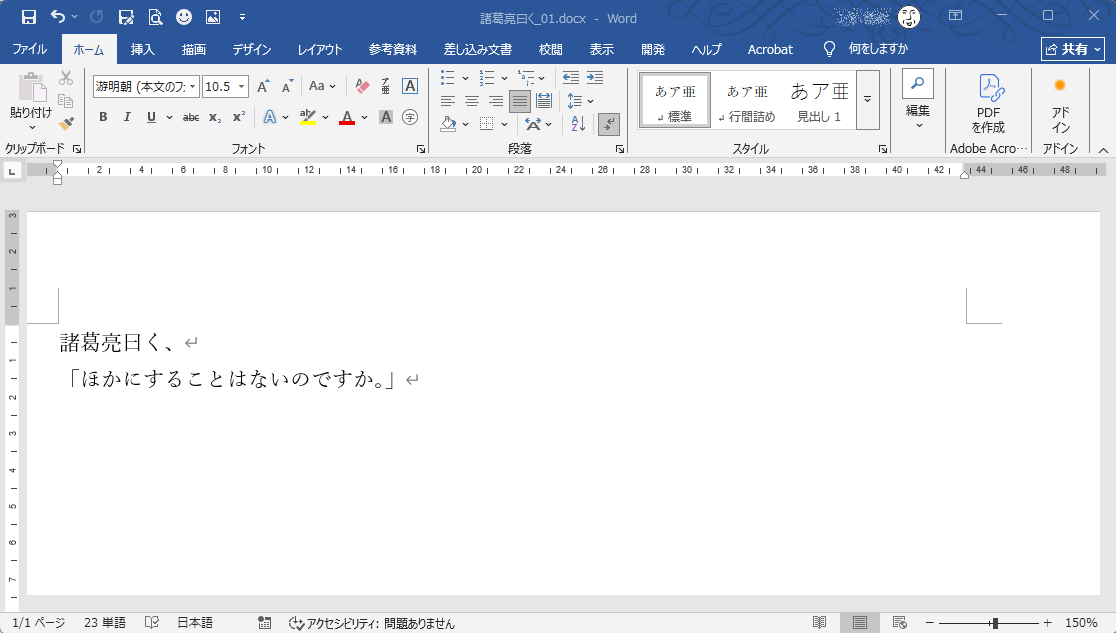Open the lightbulb tell-me search
1116x633 pixels.
pyautogui.click(x=829, y=48)
